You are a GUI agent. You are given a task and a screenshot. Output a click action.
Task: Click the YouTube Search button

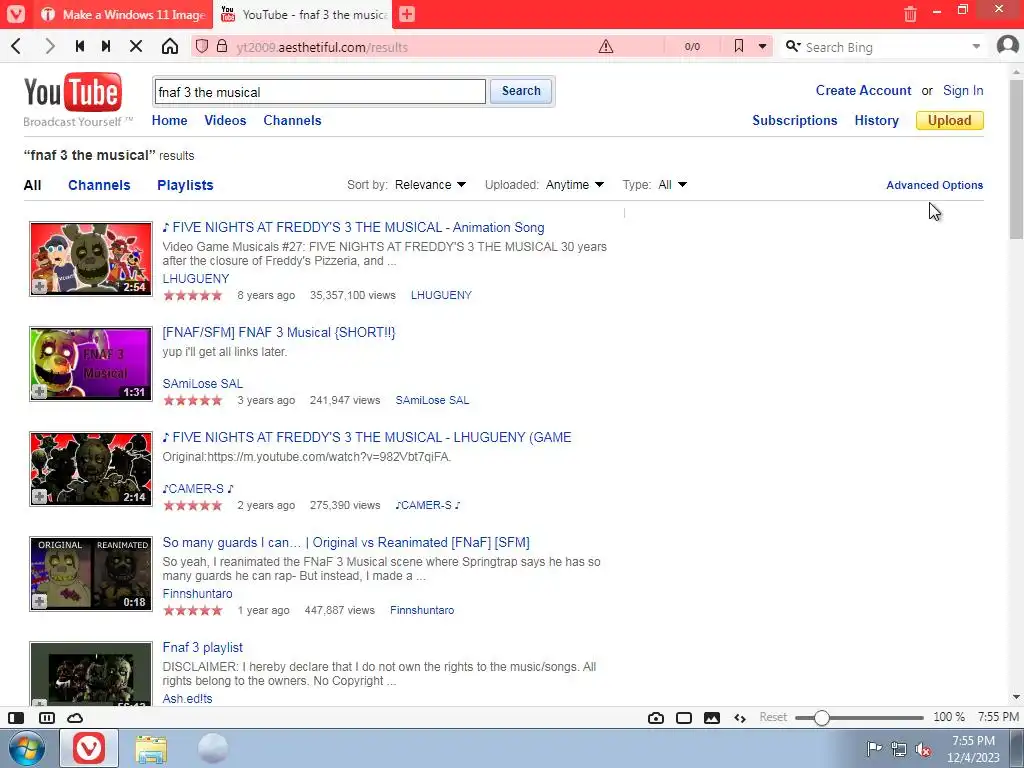[x=521, y=91]
